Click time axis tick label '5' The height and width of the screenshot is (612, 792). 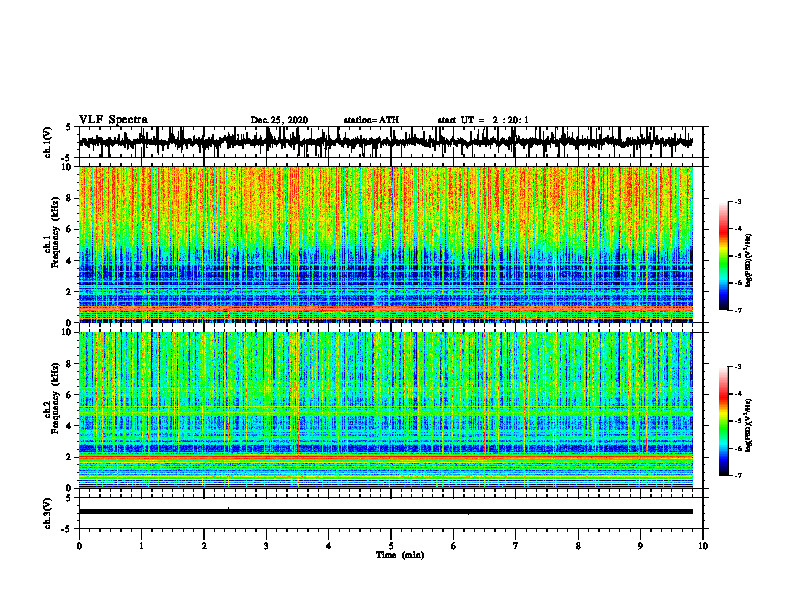click(x=390, y=546)
